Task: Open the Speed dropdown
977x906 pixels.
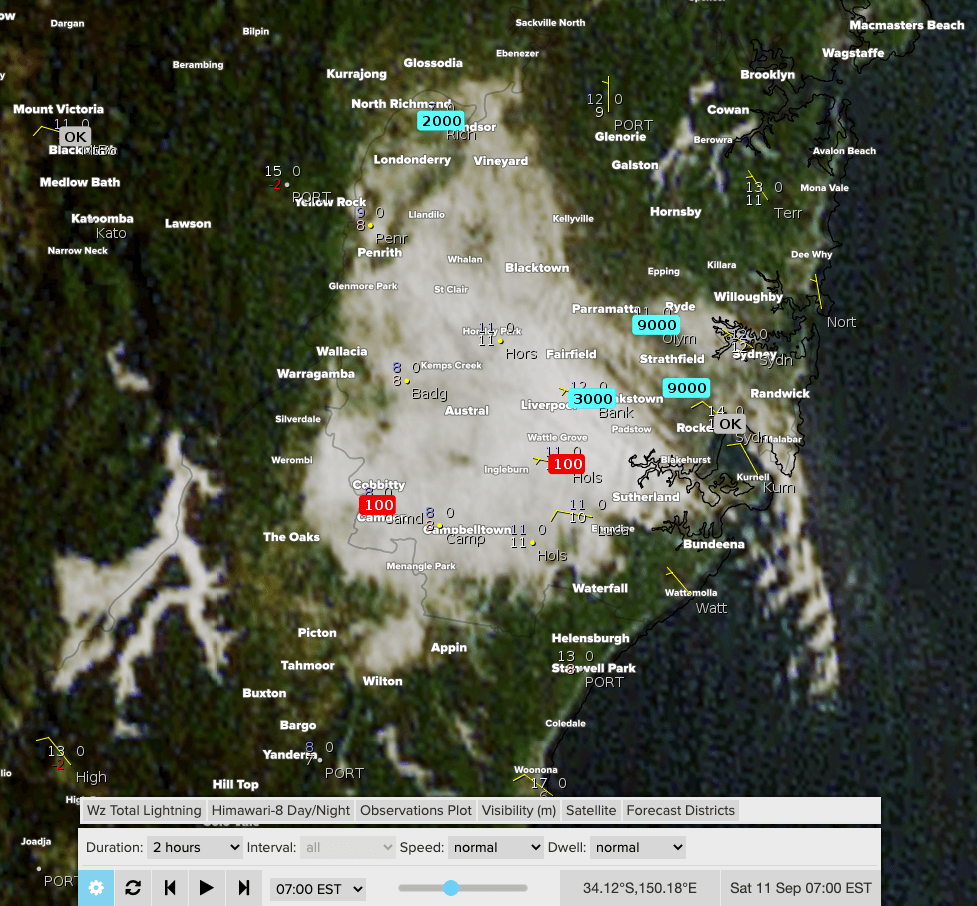Action: pos(495,847)
